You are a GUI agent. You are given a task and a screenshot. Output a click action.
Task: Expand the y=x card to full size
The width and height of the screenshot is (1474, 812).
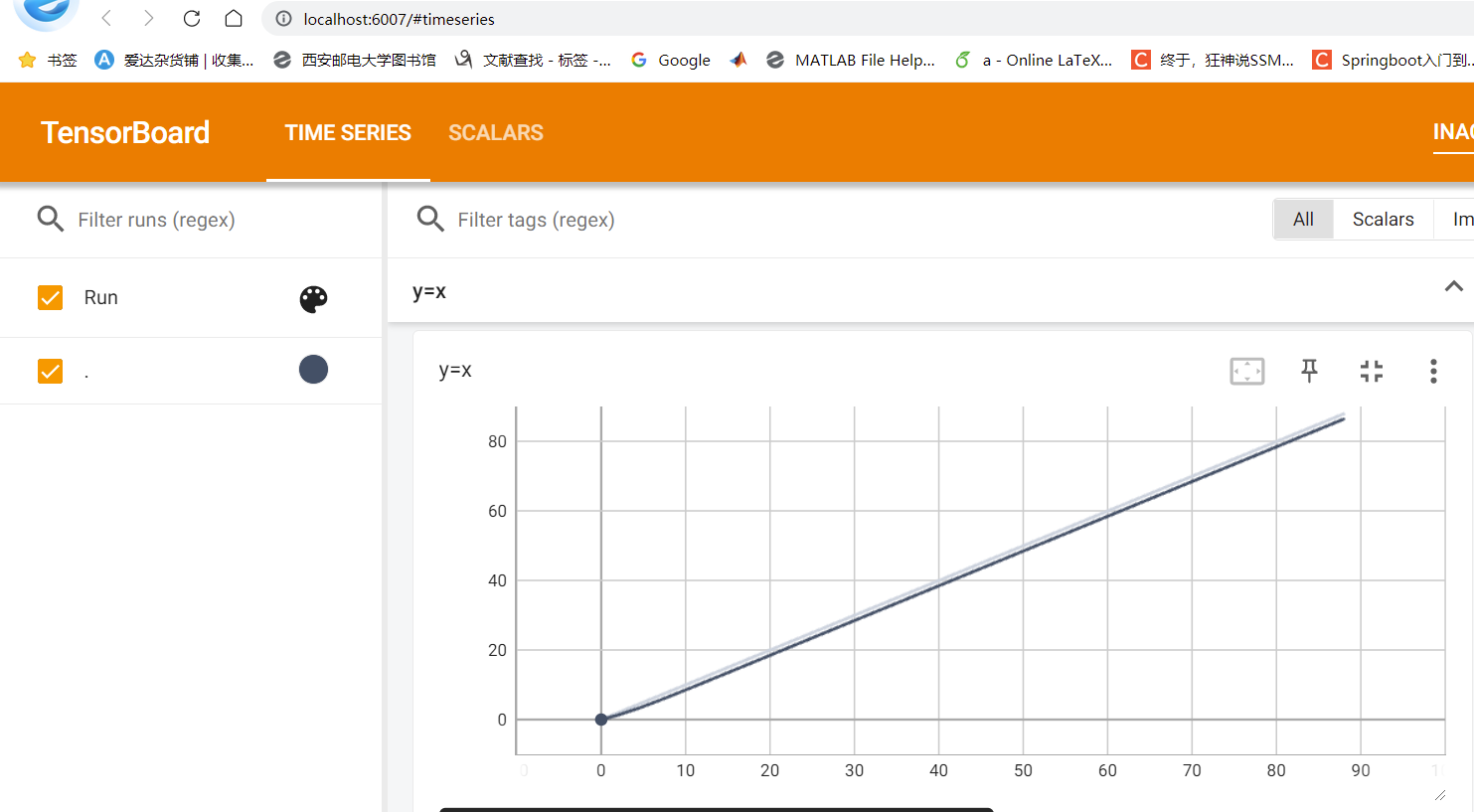click(x=1372, y=371)
